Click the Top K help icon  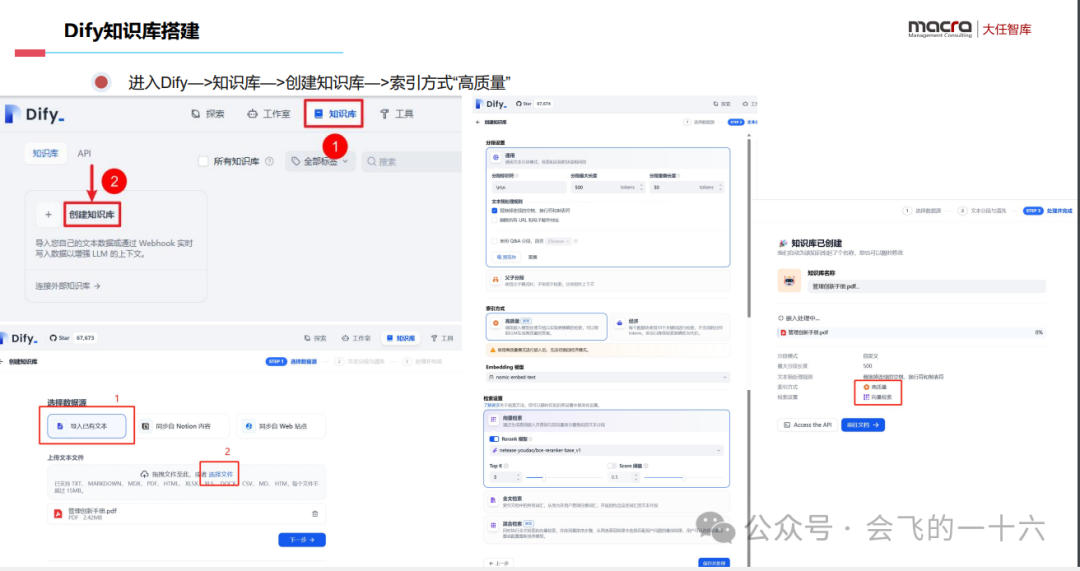[506, 466]
